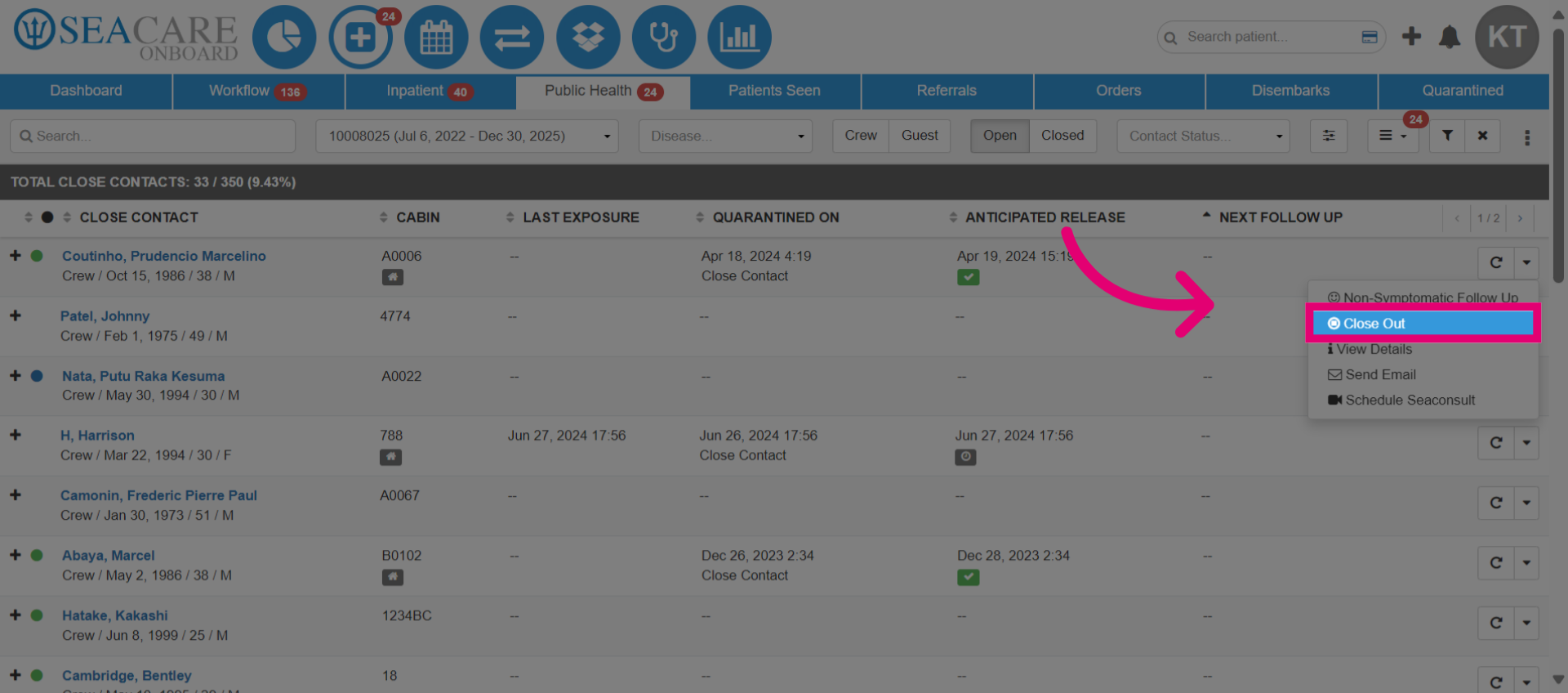Expand plus for Coutinho, Prudencio Marcelino
The image size is (1568, 693).
tap(16, 255)
